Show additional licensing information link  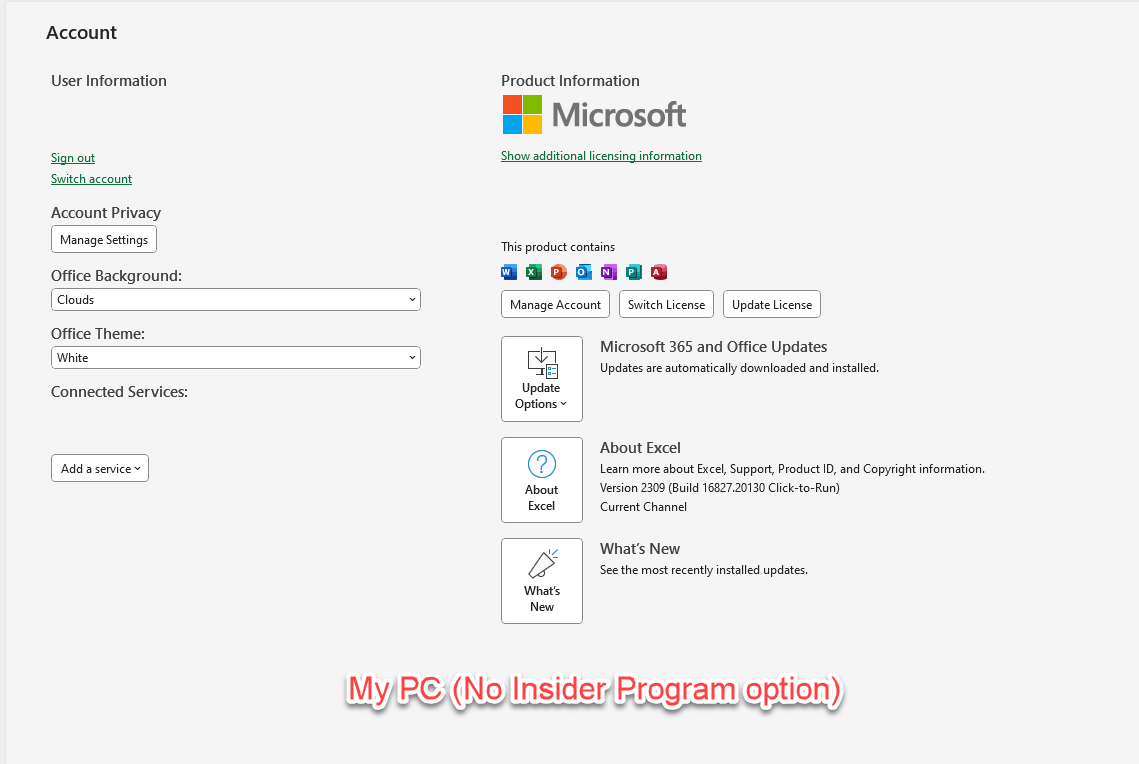pos(601,155)
